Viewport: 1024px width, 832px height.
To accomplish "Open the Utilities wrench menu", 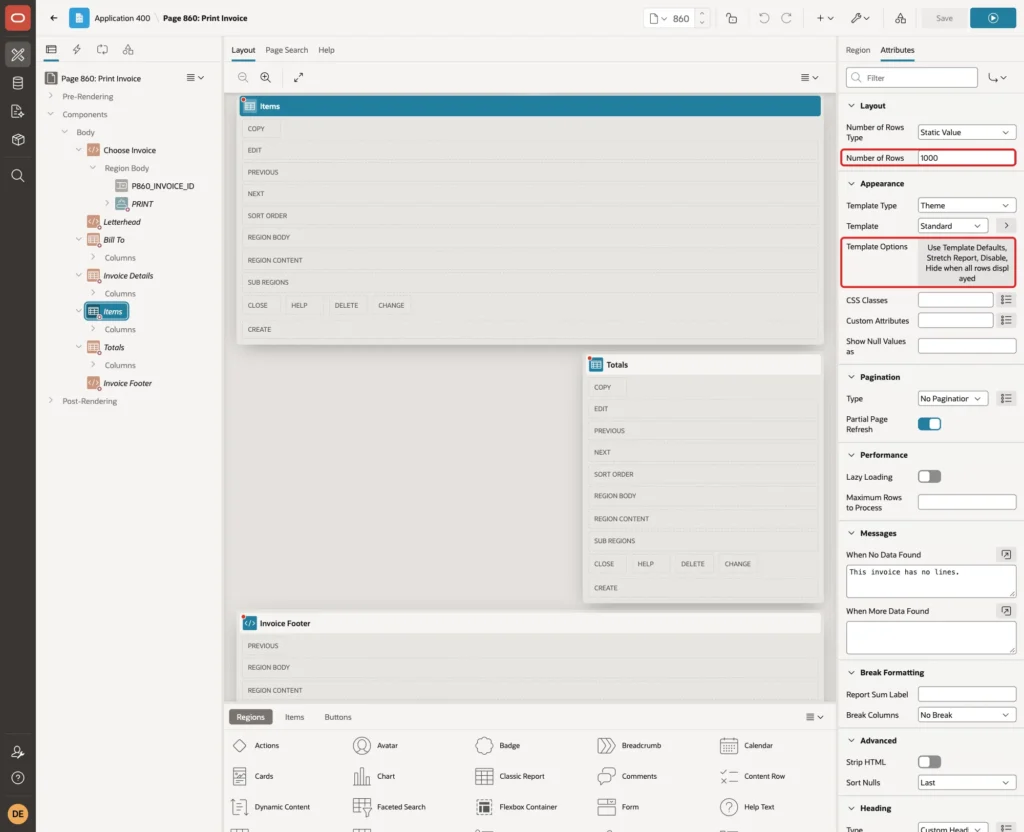I will pyautogui.click(x=860, y=18).
